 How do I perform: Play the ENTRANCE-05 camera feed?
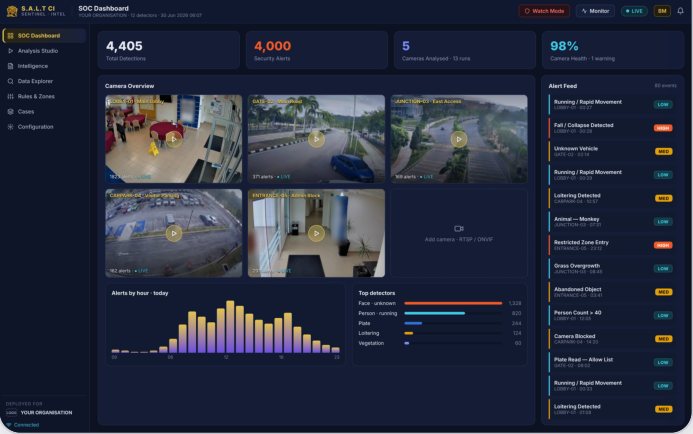316,233
